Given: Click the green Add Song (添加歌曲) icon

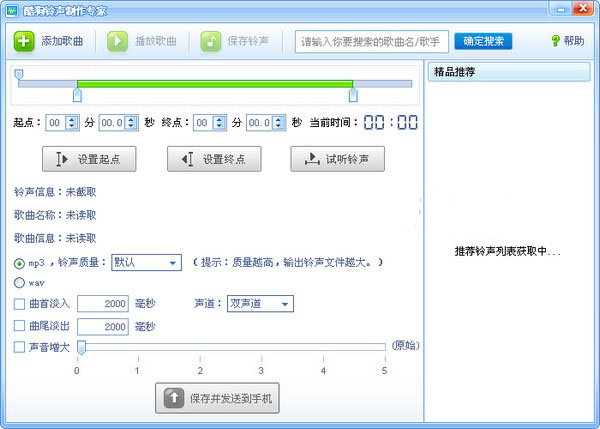Looking at the screenshot, I should click(x=24, y=41).
